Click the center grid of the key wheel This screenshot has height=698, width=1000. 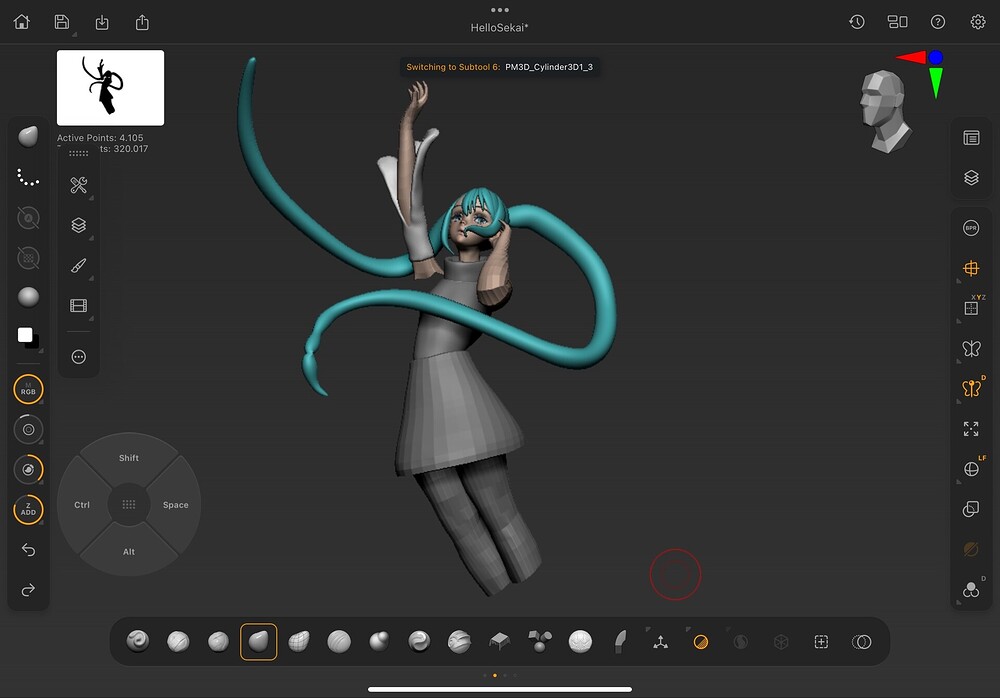click(129, 505)
